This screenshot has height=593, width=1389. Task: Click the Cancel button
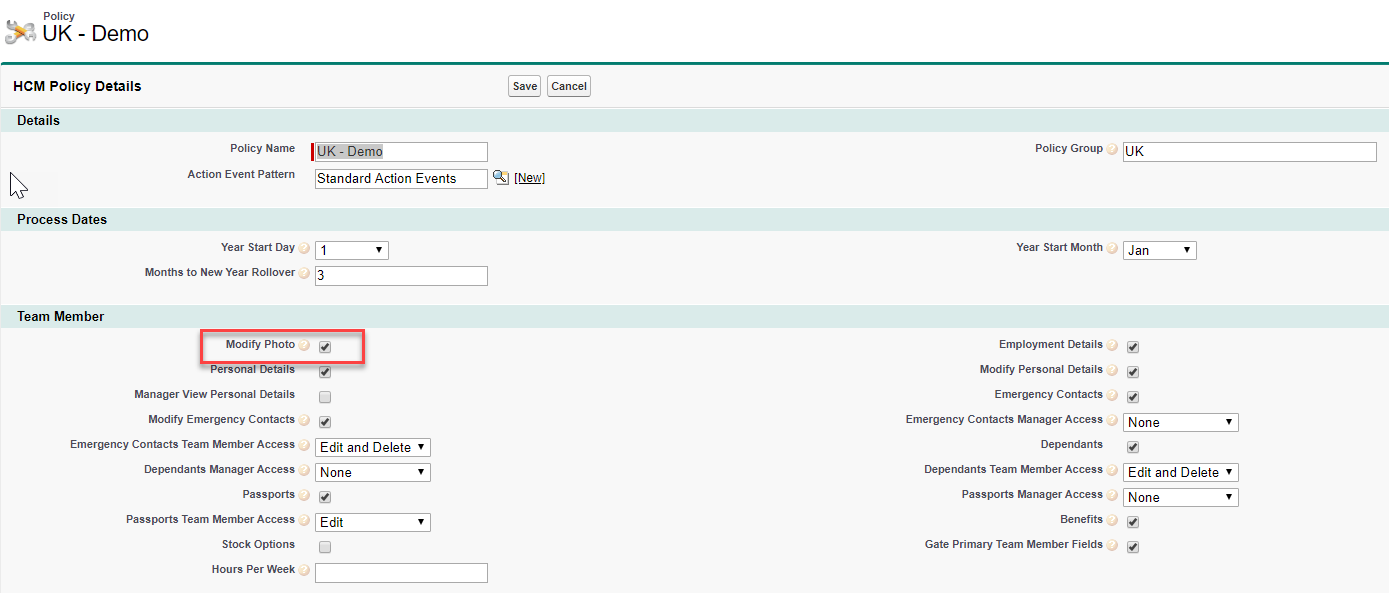(569, 86)
